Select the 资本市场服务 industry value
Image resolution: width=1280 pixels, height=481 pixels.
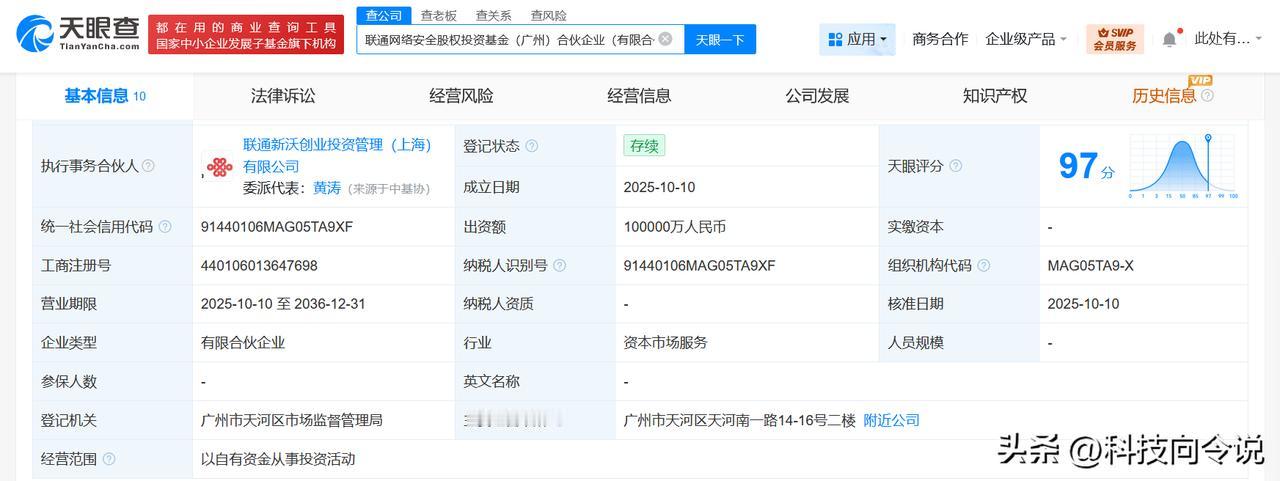[x=665, y=342]
